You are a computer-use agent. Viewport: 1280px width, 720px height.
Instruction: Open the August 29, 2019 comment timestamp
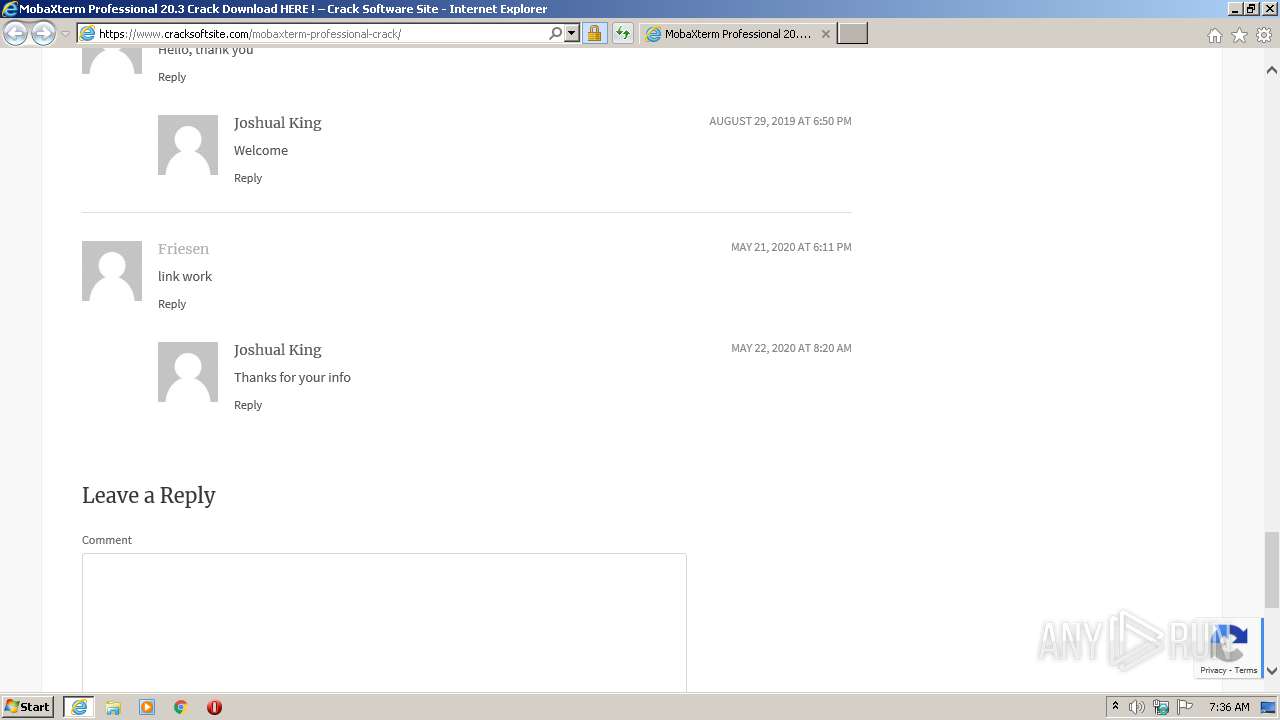point(780,121)
